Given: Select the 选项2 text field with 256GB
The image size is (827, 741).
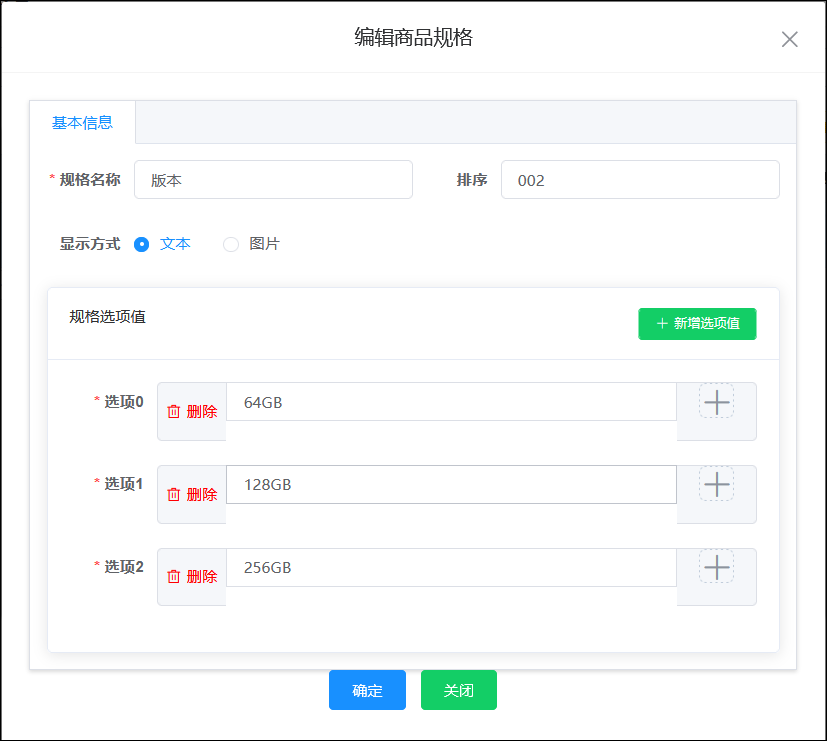Looking at the screenshot, I should tap(451, 567).
